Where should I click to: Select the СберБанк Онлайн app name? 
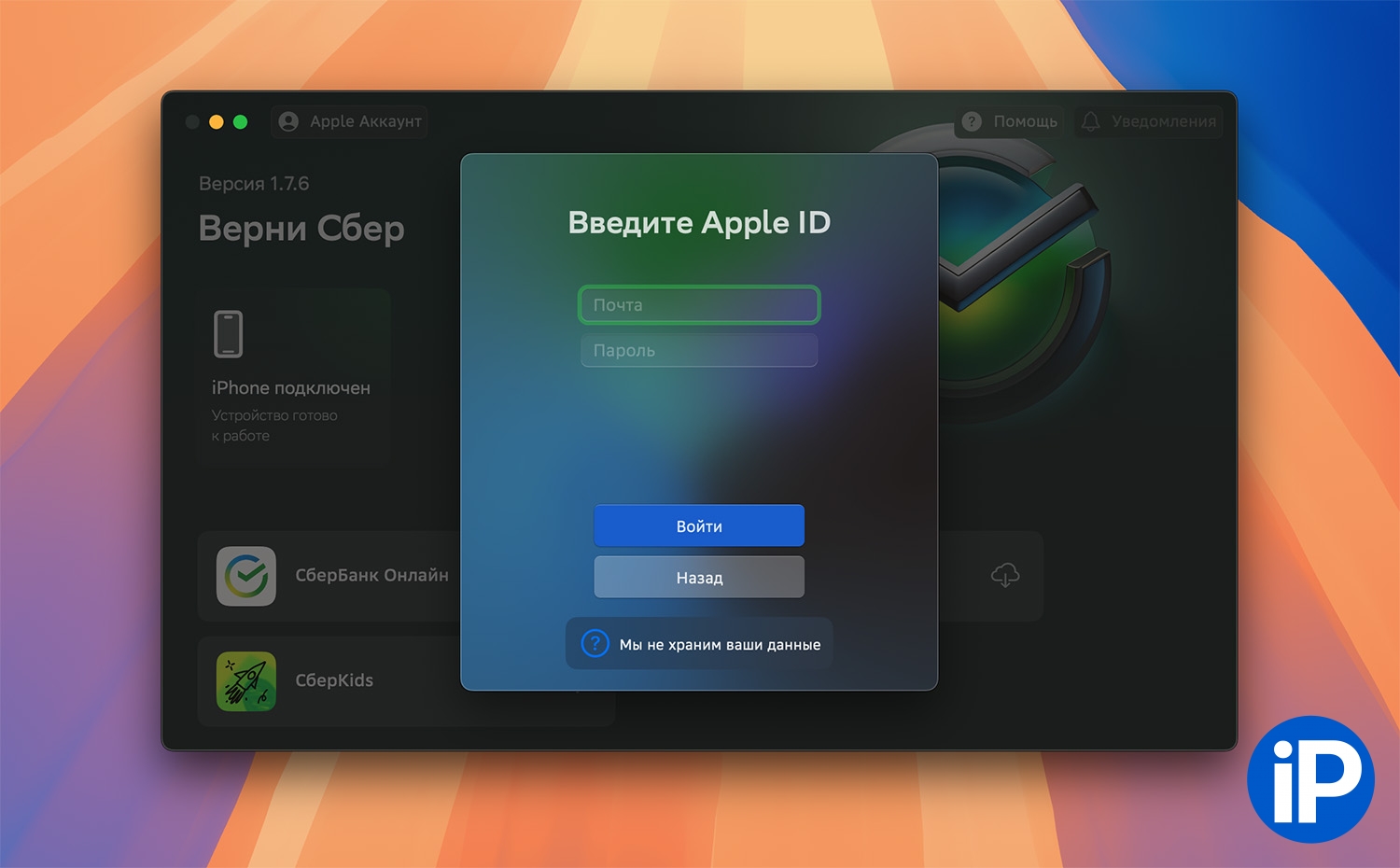tap(371, 576)
